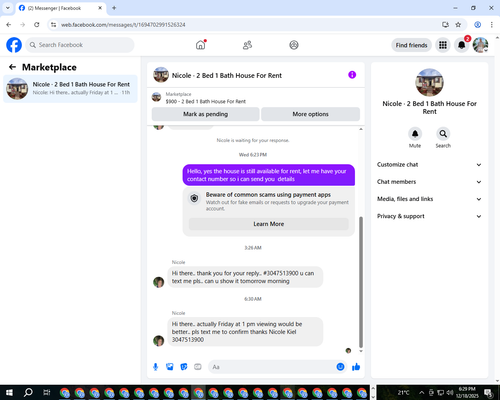The image size is (500, 400).
Task: Open a new browser tab
Action: 114,8
